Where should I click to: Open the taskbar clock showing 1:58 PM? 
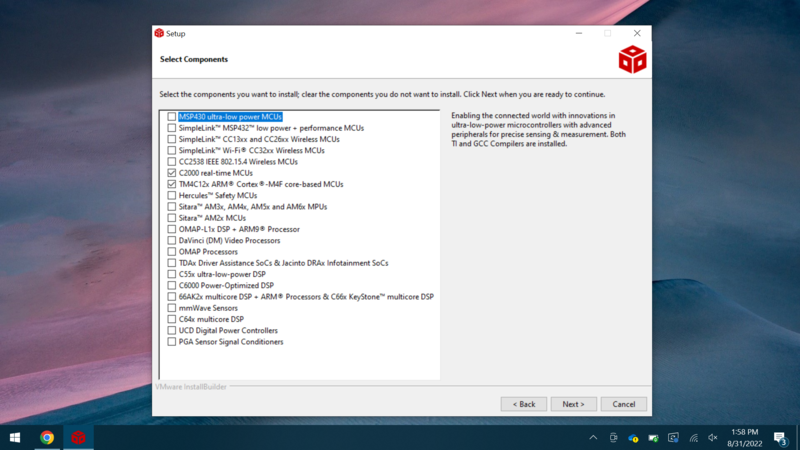745,438
